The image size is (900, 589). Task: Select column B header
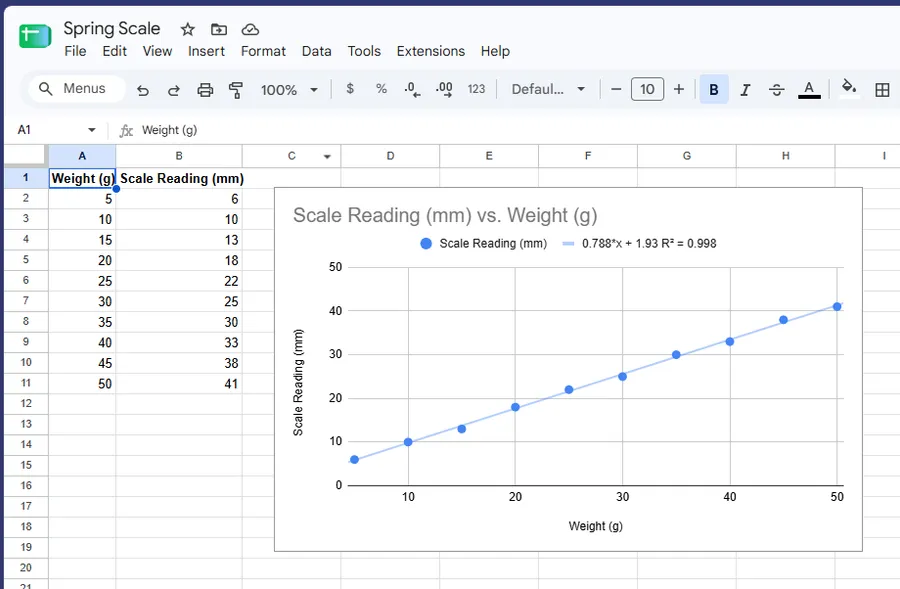pos(179,156)
